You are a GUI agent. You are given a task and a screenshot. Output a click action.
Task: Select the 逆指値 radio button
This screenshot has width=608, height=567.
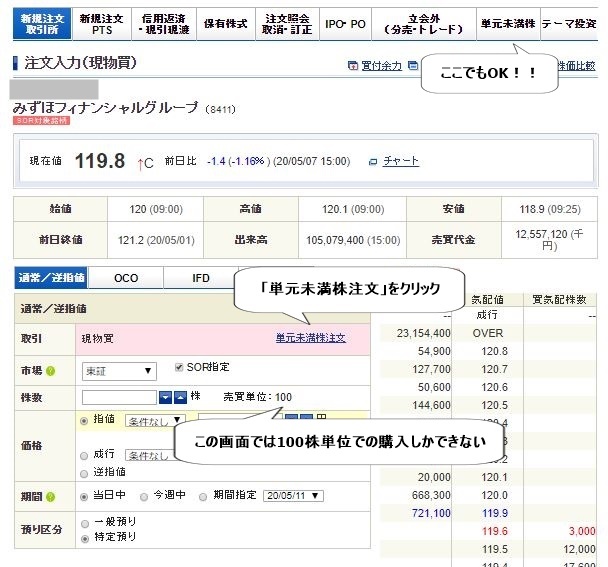pyautogui.click(x=84, y=474)
